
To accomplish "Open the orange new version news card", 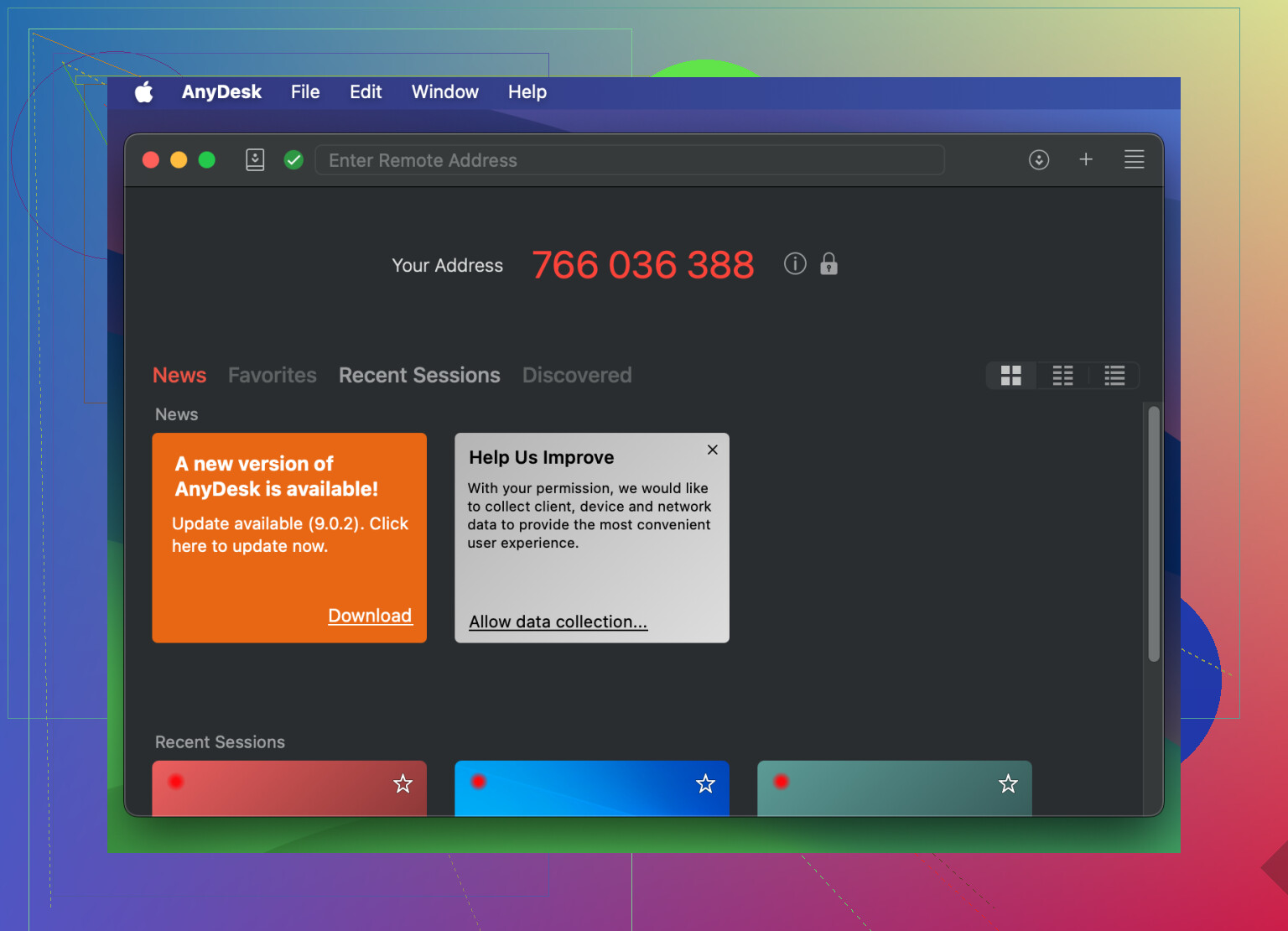I will tap(289, 538).
